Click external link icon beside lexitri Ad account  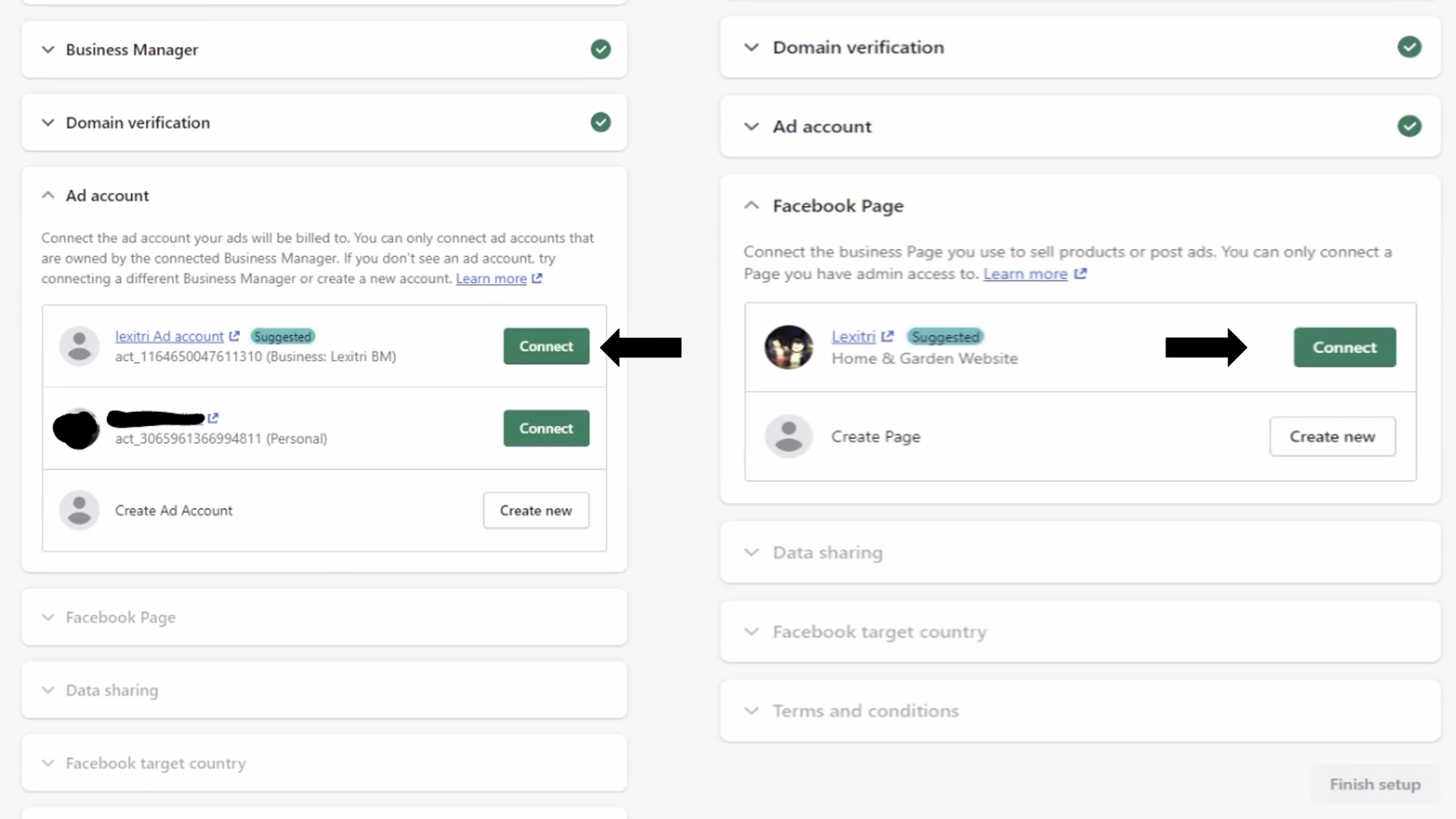[234, 336]
